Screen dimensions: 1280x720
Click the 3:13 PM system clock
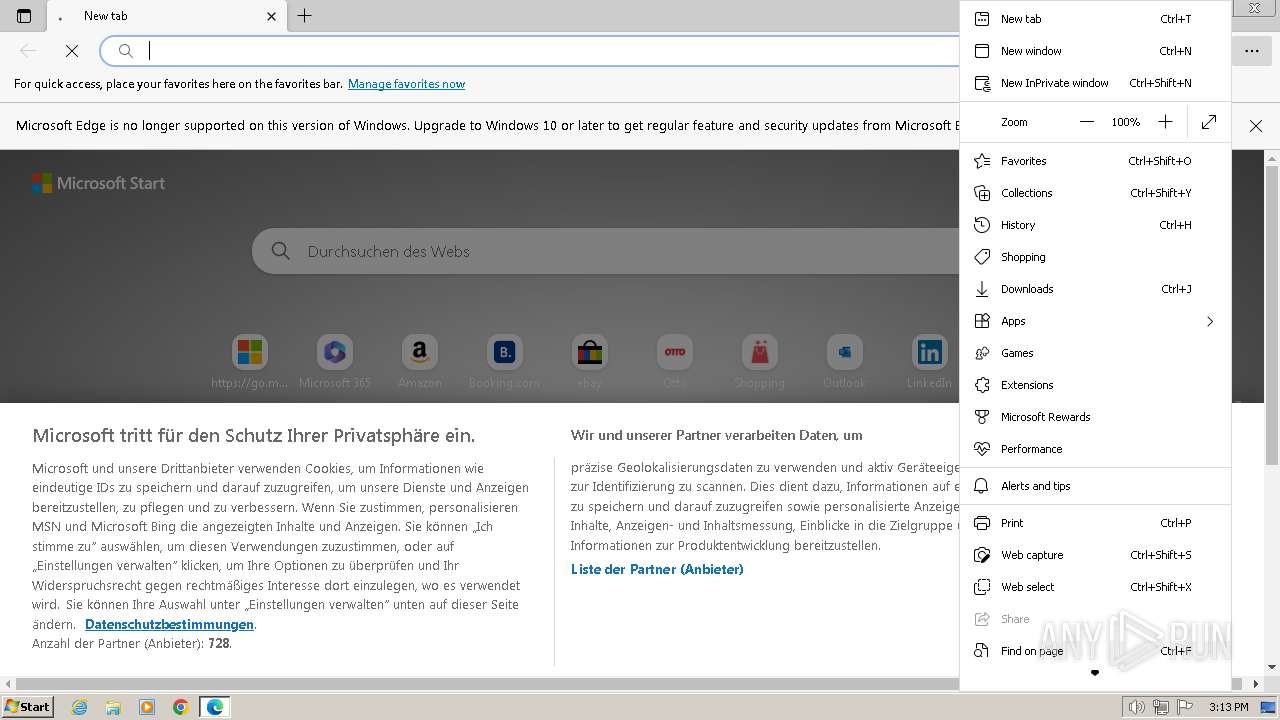(x=1228, y=707)
